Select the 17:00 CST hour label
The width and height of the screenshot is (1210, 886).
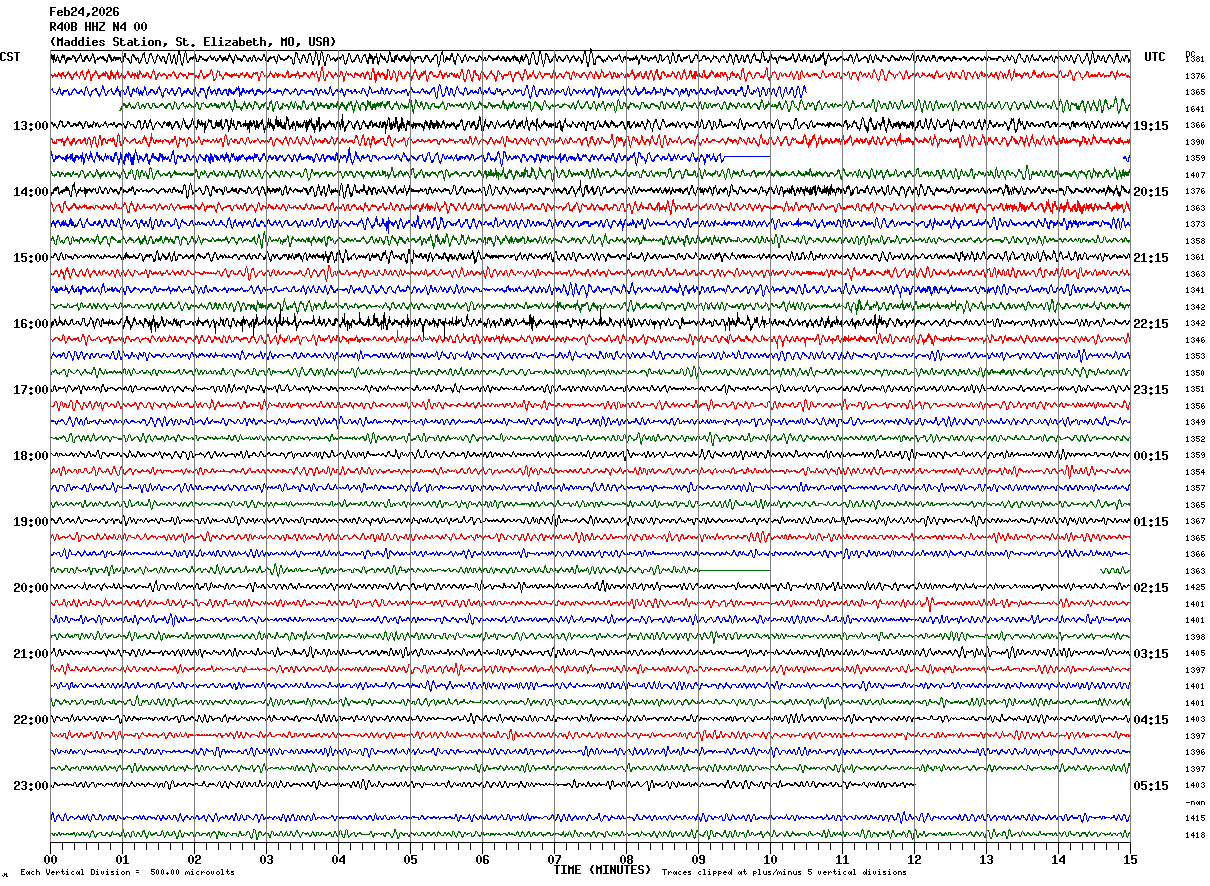tap(30, 390)
